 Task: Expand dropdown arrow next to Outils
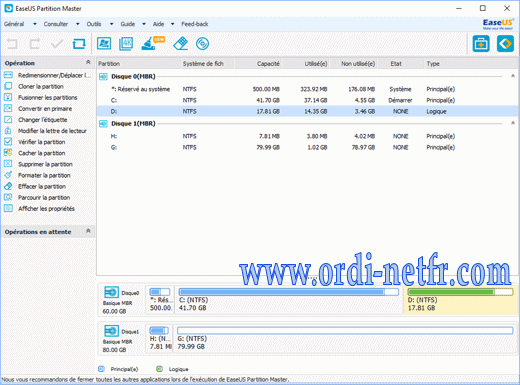click(111, 24)
